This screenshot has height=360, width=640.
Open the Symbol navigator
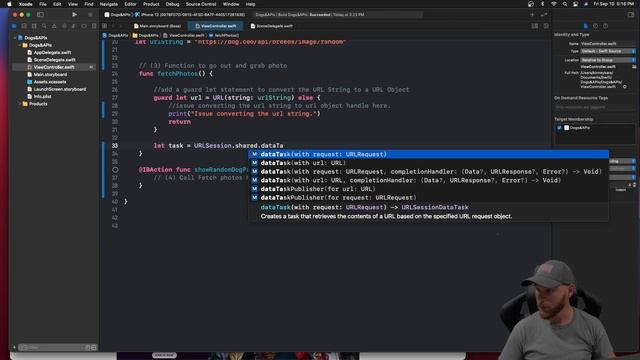click(x=34, y=26)
